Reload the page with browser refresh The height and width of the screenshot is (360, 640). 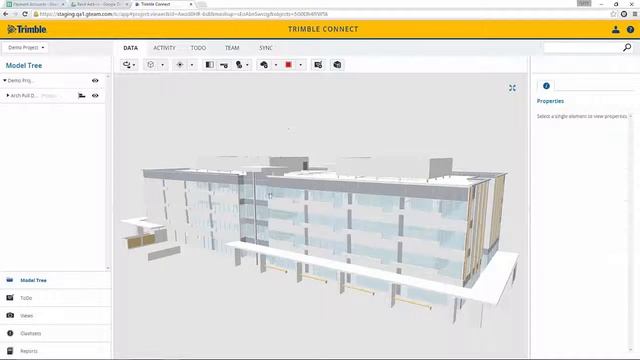25,14
